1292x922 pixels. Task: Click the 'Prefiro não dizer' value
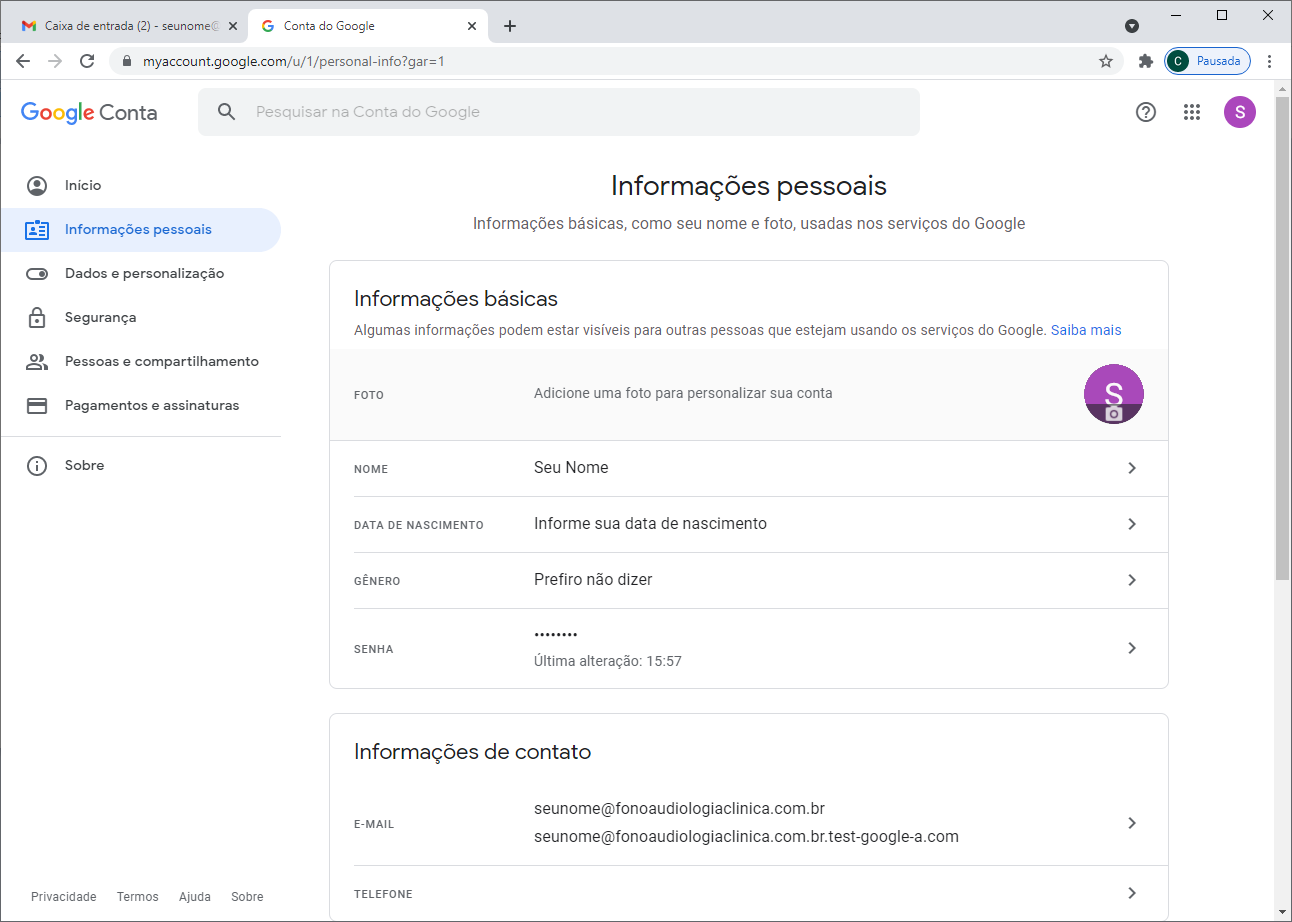593,579
